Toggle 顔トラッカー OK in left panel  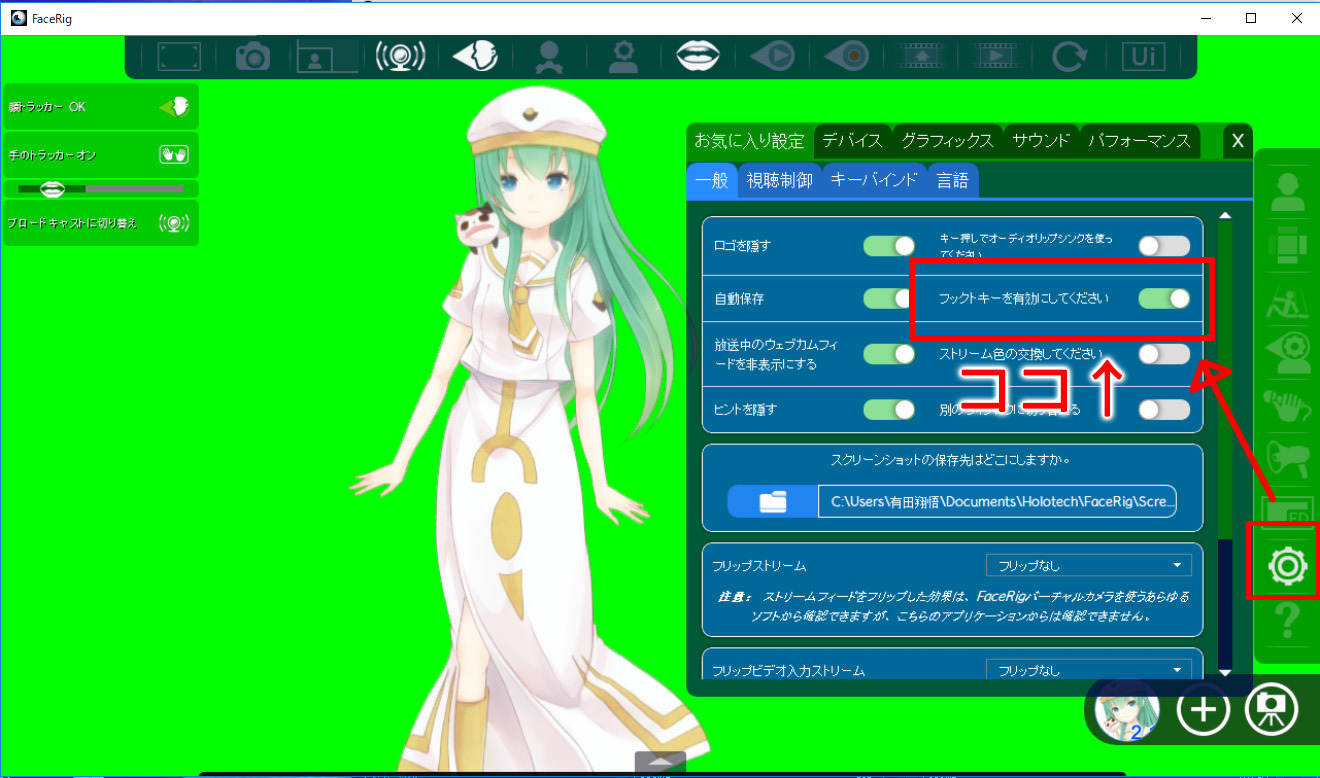pos(101,106)
